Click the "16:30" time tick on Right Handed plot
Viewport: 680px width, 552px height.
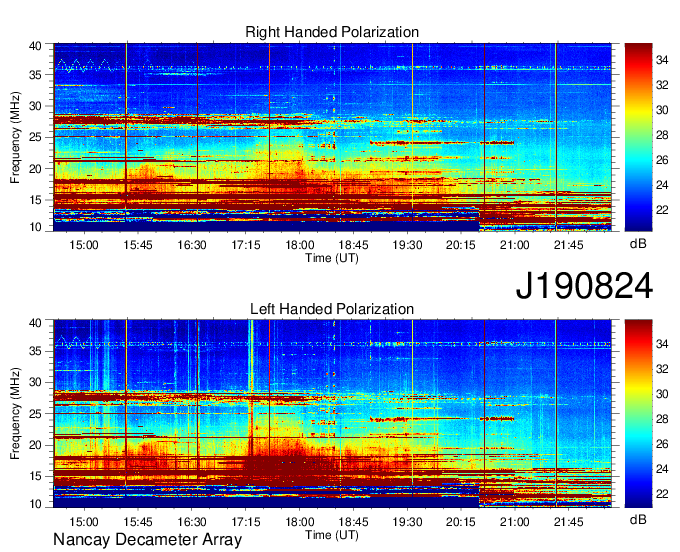tap(192, 245)
